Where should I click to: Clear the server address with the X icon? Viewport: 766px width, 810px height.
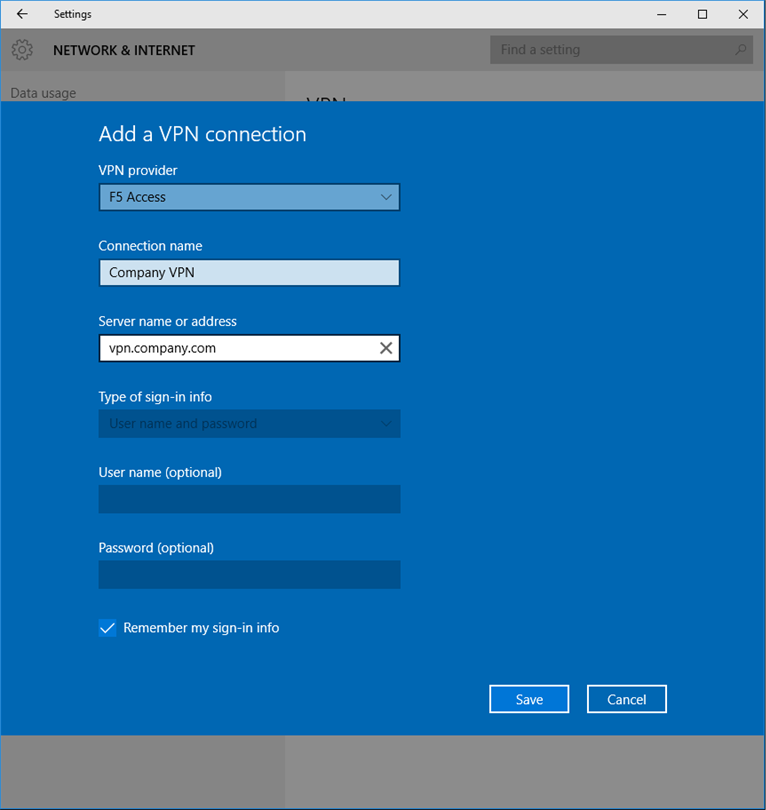pyautogui.click(x=386, y=348)
